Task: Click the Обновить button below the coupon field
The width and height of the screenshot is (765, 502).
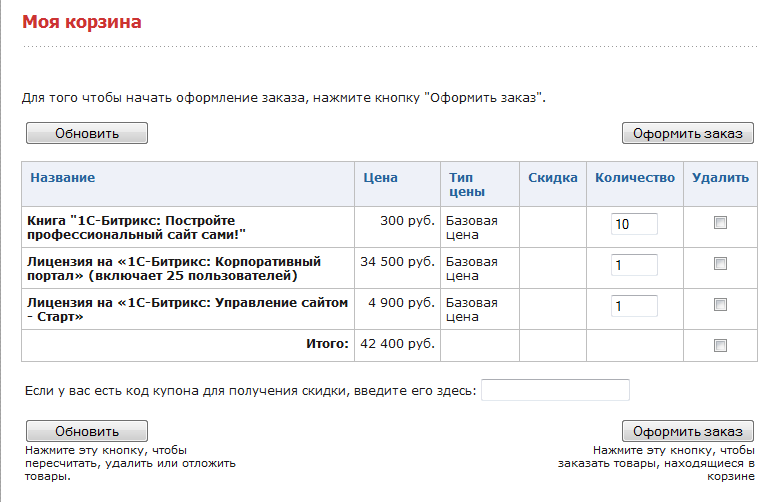Action: coord(86,431)
